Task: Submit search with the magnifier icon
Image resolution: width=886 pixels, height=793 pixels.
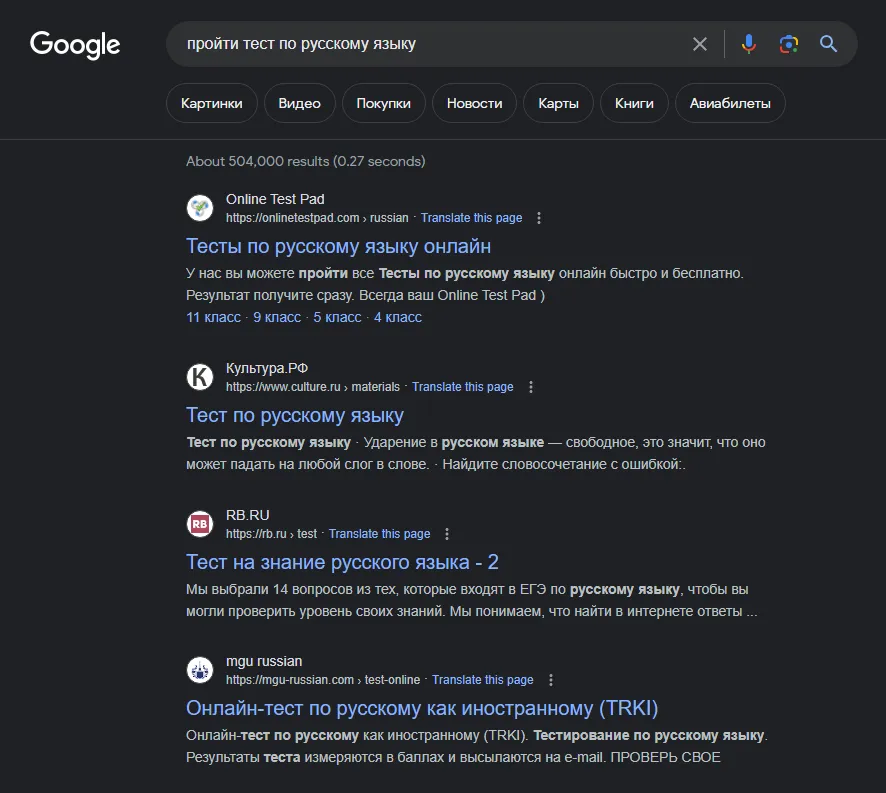Action: 828,44
